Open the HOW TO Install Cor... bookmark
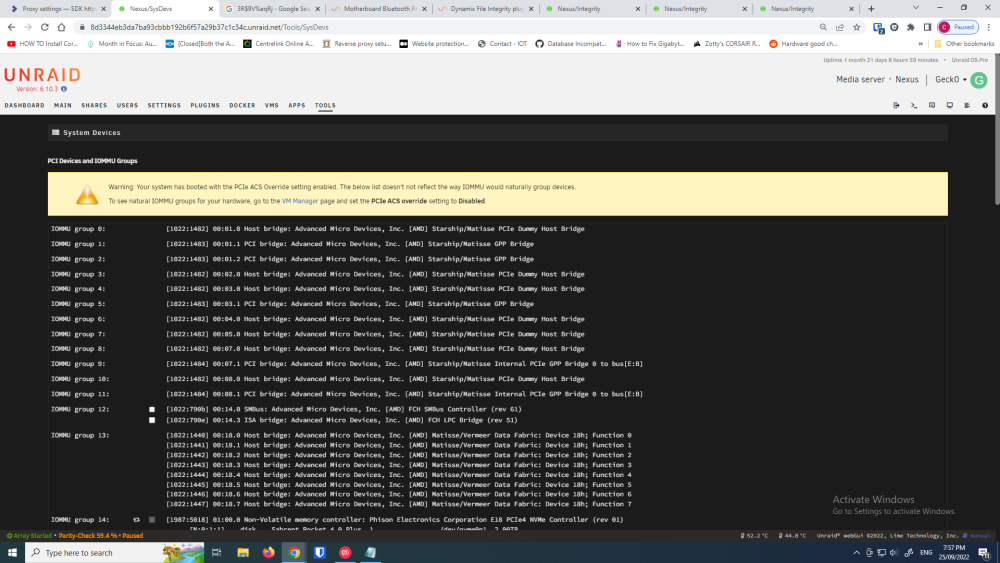The height and width of the screenshot is (563, 1000). [42, 44]
